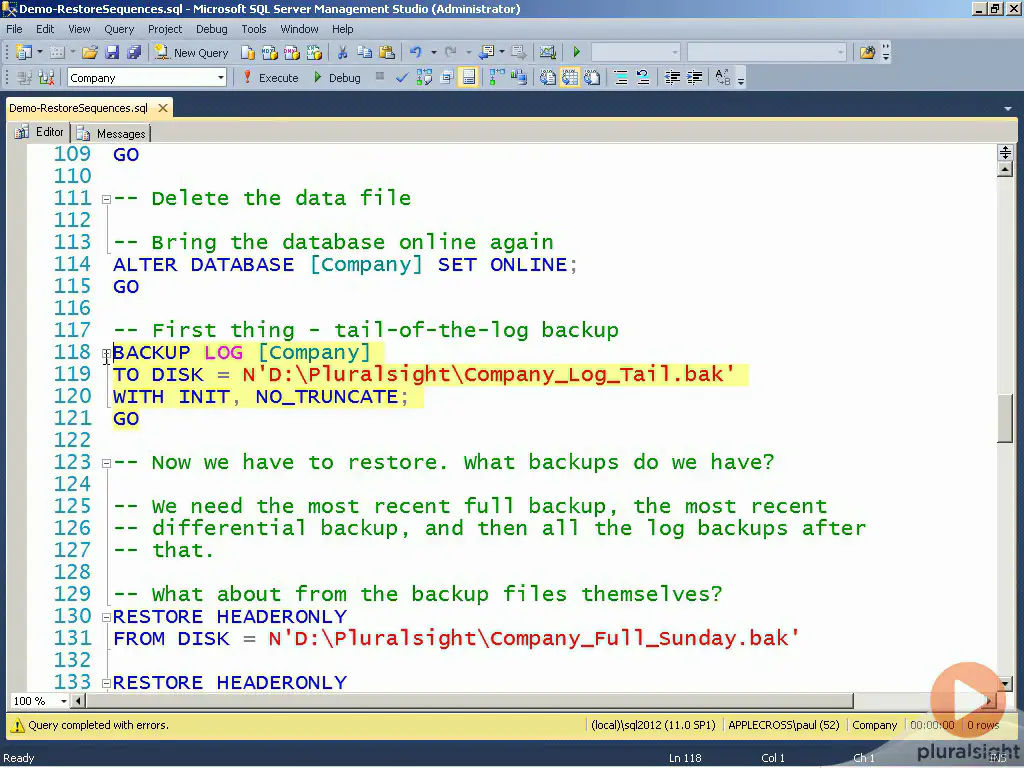Click the Change Connection icon
This screenshot has width=1024, height=768.
click(x=46, y=78)
